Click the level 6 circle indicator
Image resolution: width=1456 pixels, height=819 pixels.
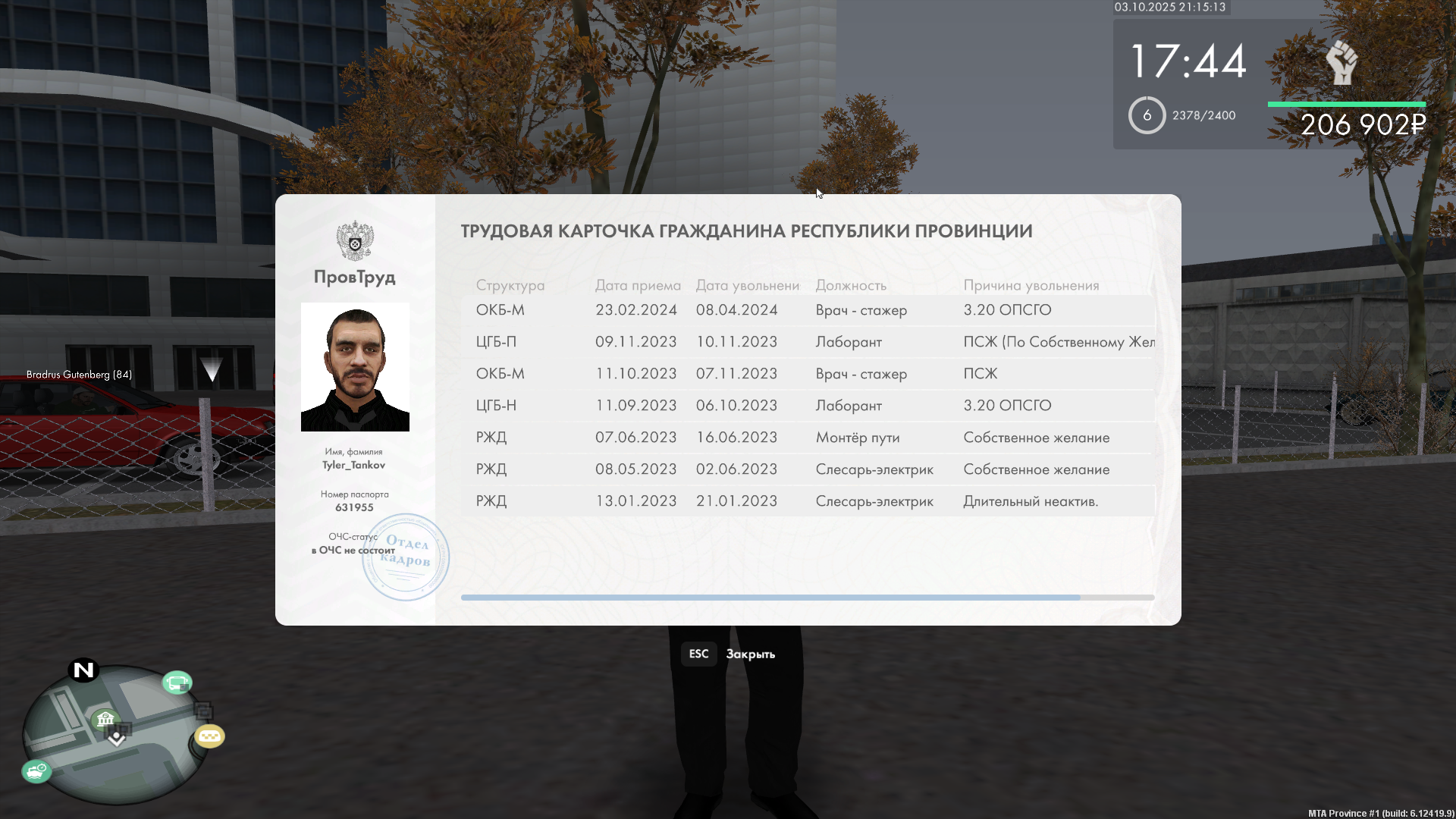(x=1147, y=115)
